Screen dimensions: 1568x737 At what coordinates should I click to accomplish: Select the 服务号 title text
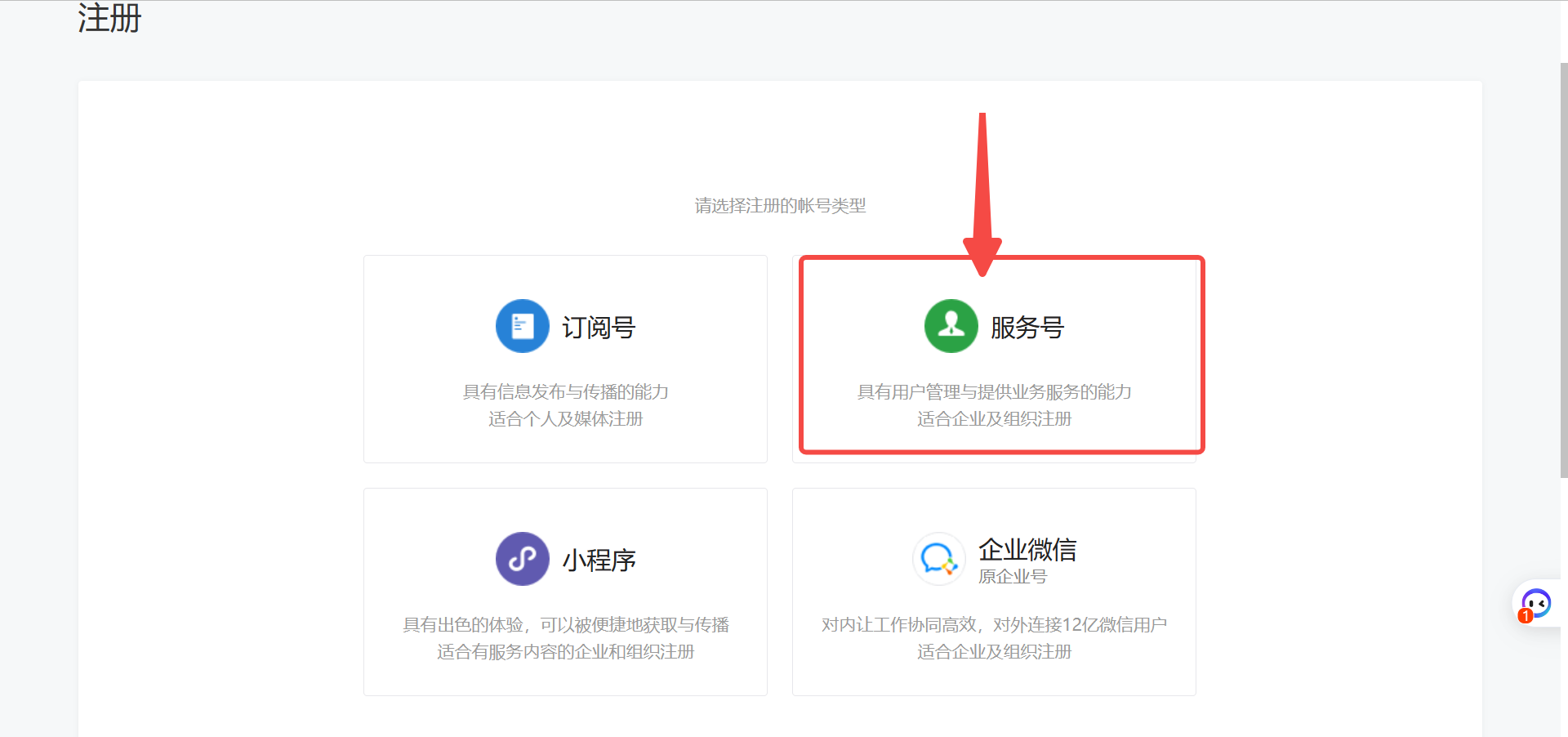coord(1027,328)
